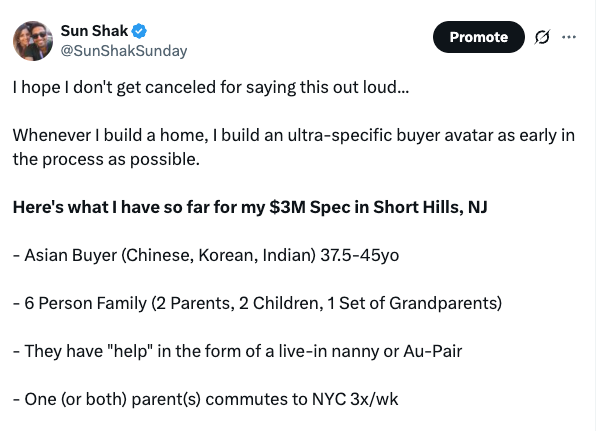Click the 'Whenever I build a home' paragraph

coord(293,147)
